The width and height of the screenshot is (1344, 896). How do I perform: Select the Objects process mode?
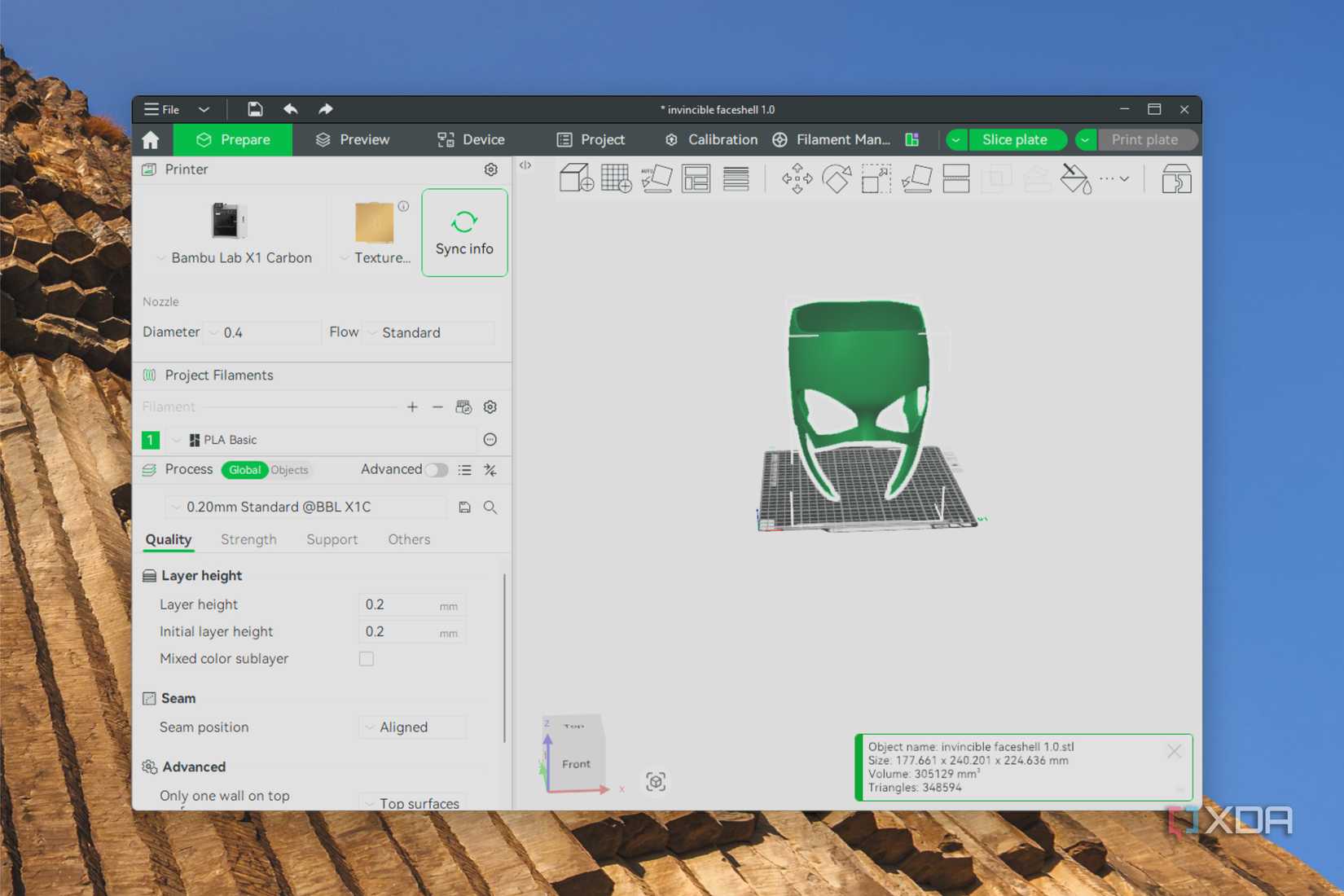click(x=289, y=470)
